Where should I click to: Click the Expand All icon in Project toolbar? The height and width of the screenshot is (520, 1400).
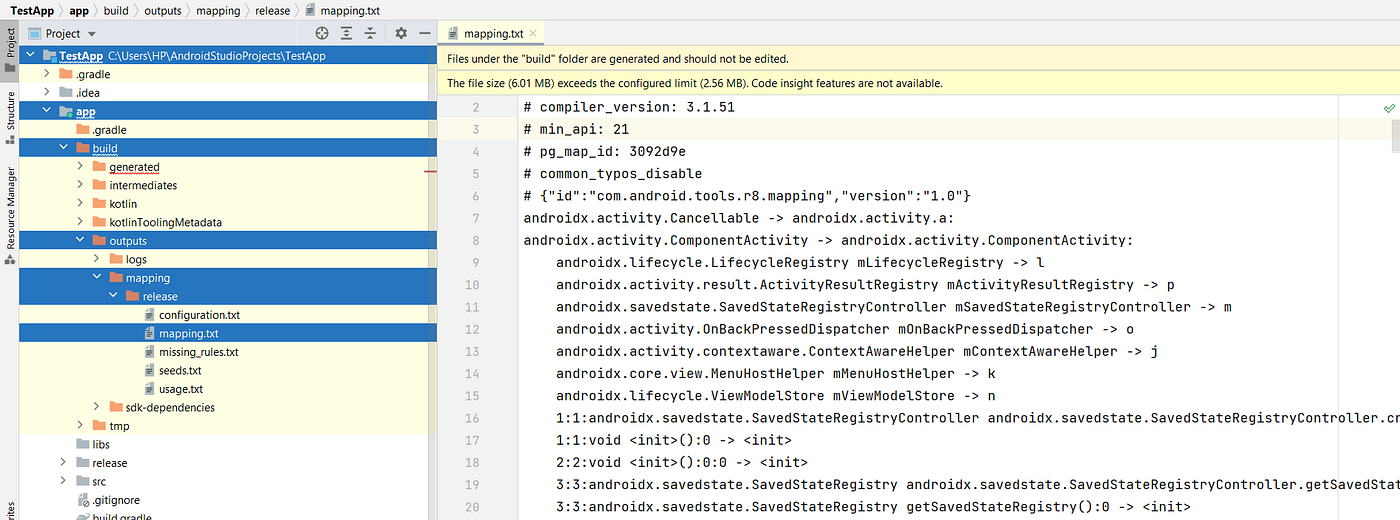click(x=346, y=33)
